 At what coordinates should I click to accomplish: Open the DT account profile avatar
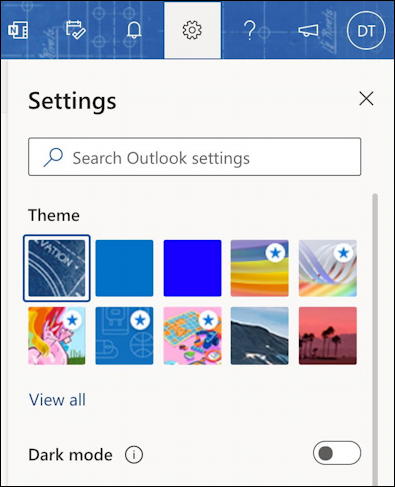point(366,31)
